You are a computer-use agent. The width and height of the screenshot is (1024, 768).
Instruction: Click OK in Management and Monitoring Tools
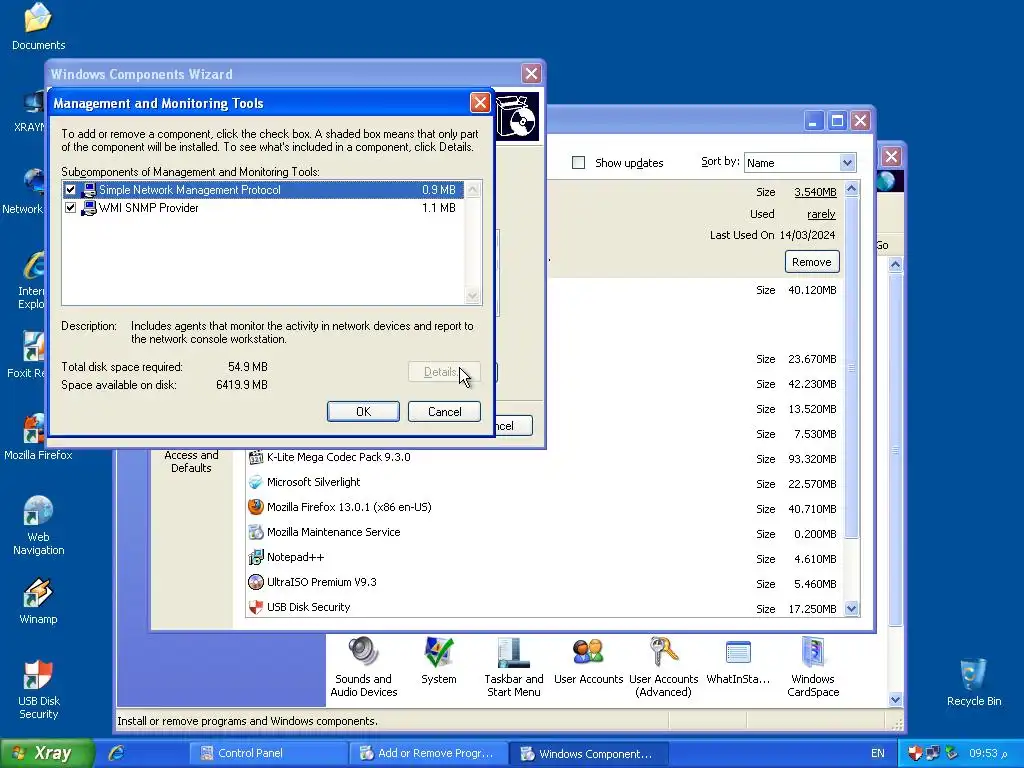point(363,411)
